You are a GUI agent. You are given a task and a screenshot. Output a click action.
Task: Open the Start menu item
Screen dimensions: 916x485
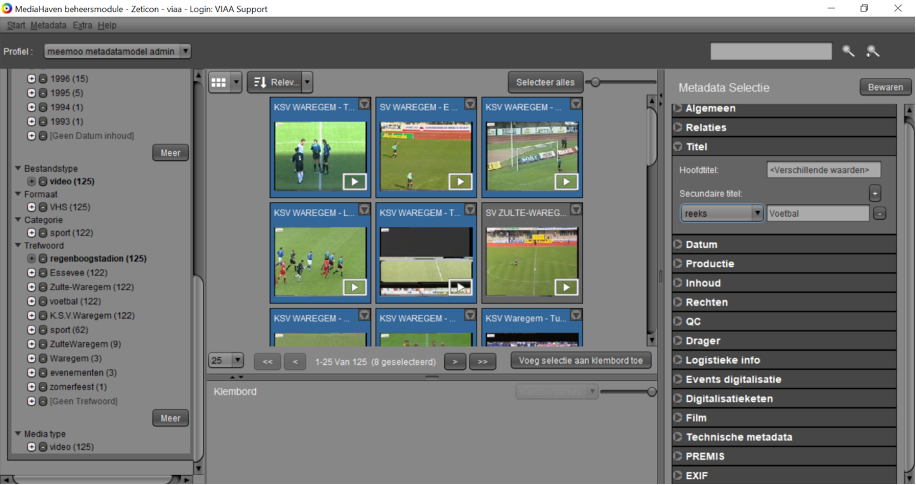(16, 25)
